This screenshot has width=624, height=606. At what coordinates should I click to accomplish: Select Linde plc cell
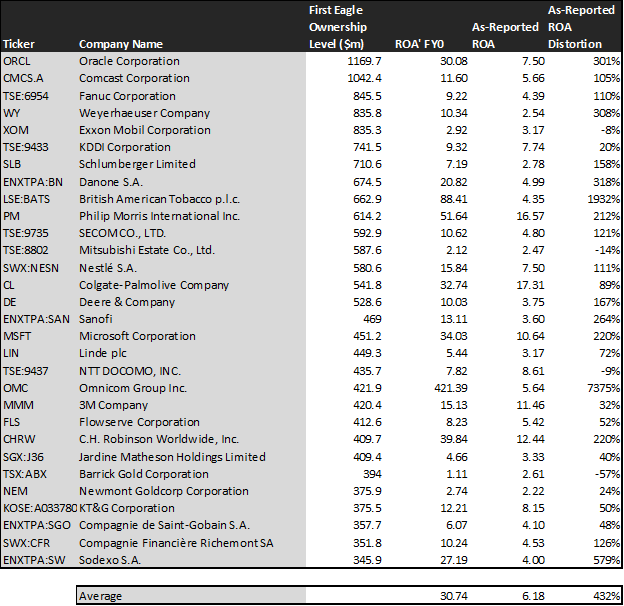[103, 353]
